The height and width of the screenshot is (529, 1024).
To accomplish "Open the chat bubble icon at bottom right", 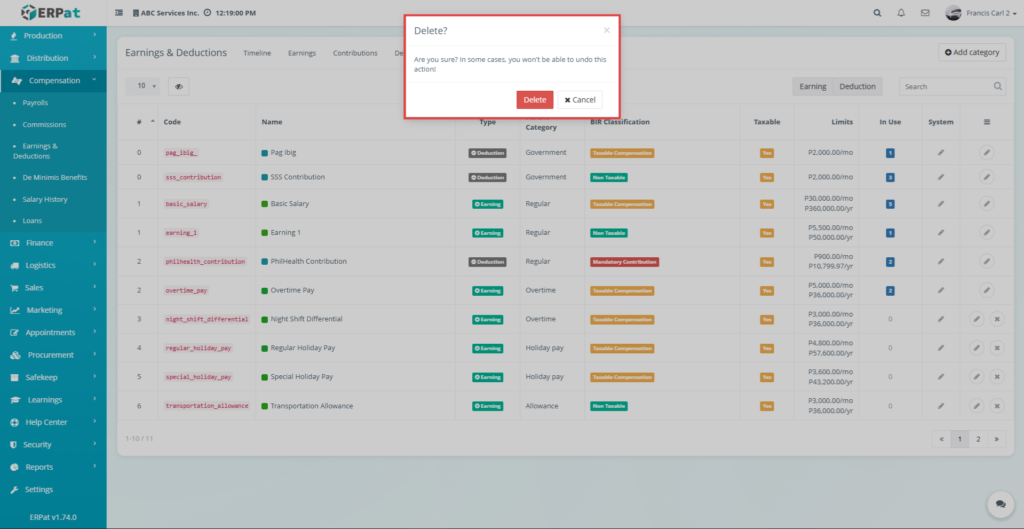I will [x=997, y=504].
